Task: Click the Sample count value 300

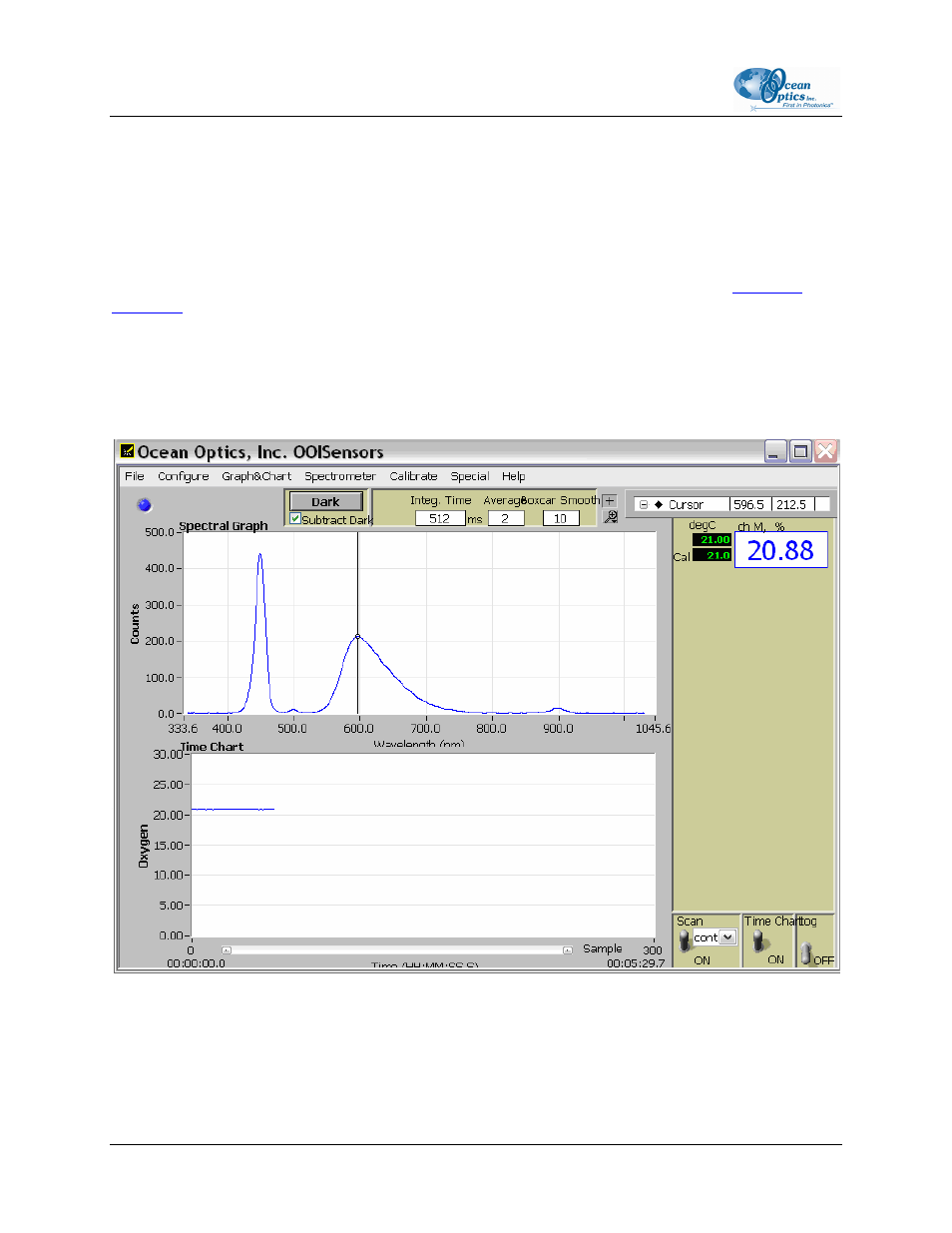Action: [653, 950]
